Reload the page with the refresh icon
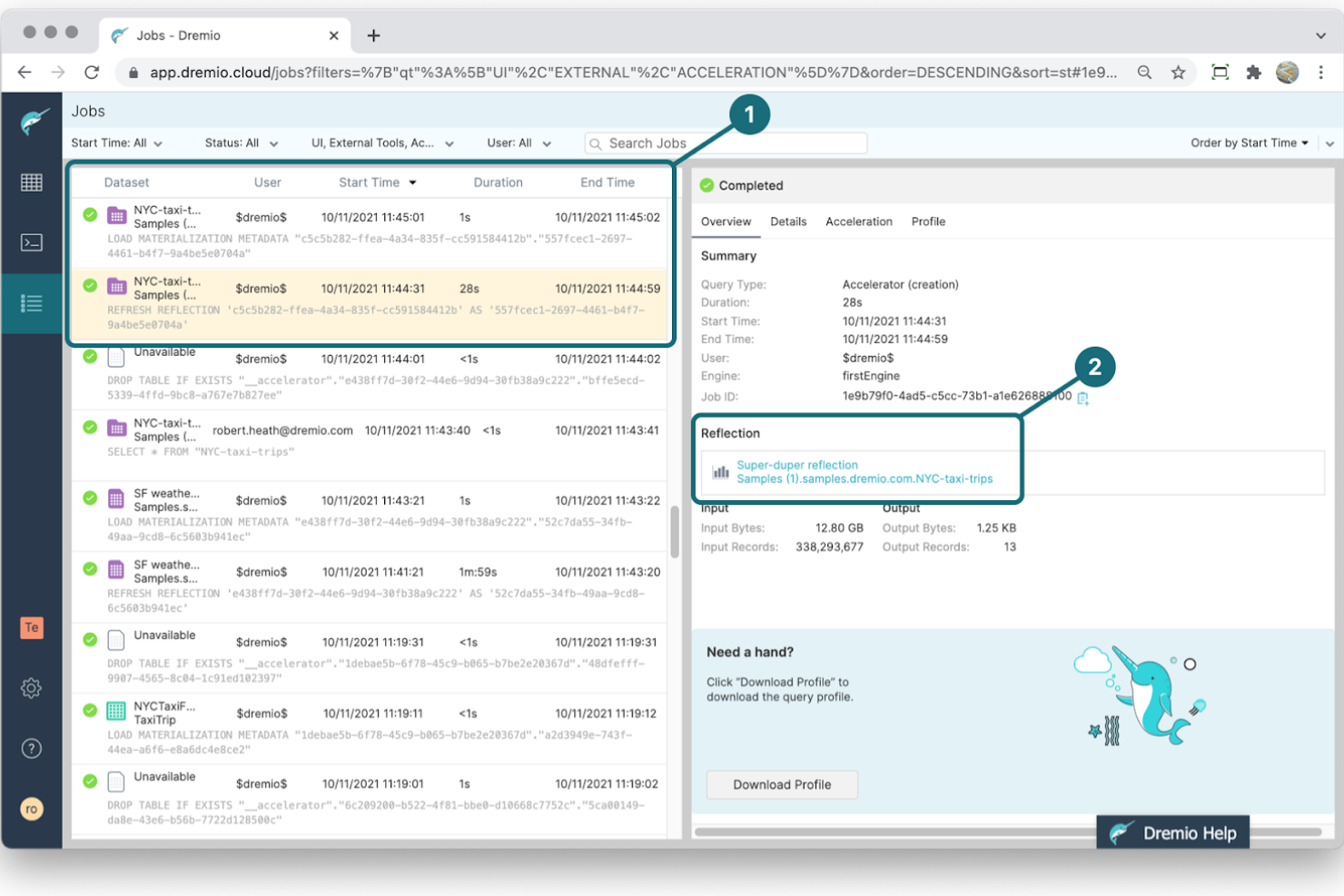The width and height of the screenshot is (1344, 896). pyautogui.click(x=92, y=72)
